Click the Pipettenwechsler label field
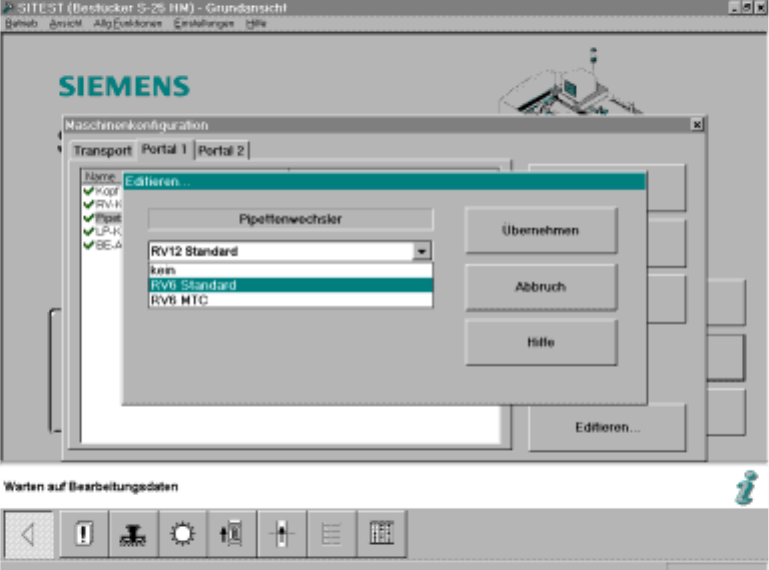Screen dimensions: 769x570 coord(290,219)
